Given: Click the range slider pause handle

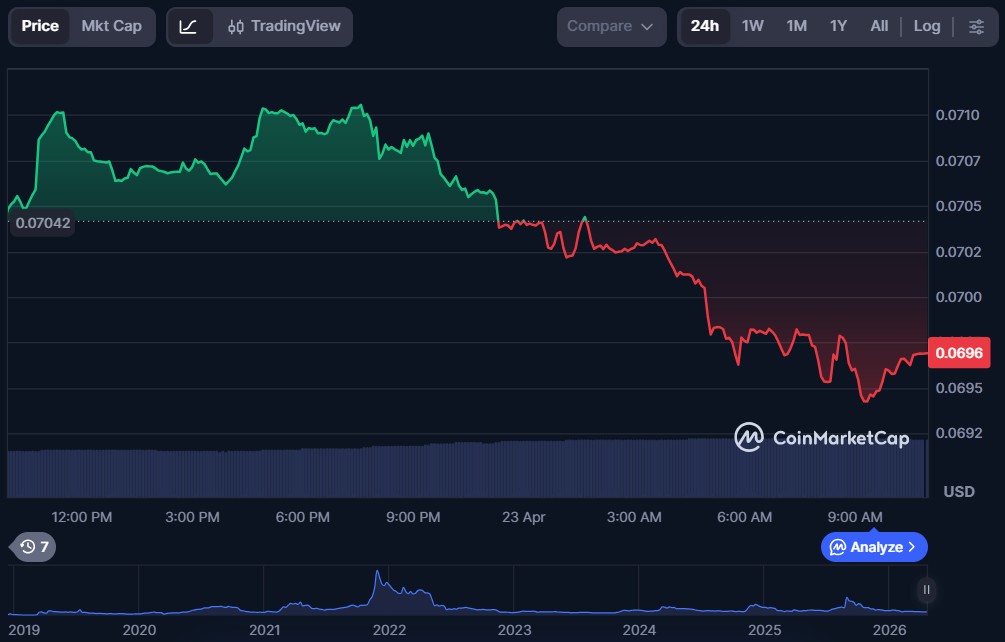Looking at the screenshot, I should coord(927,590).
